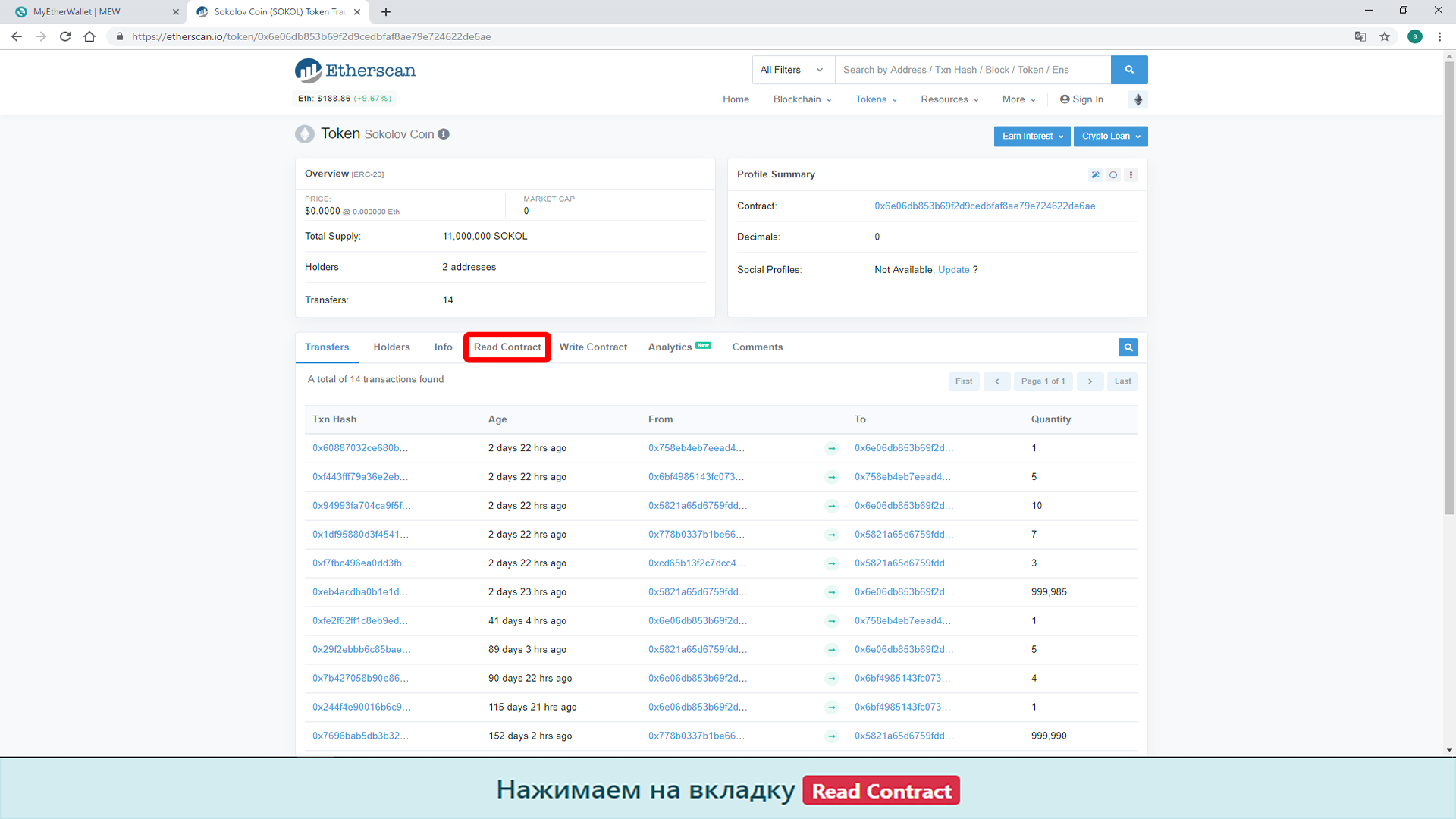The width and height of the screenshot is (1456, 819).
Task: Click the Page 1 of 1 indicator
Action: (x=1043, y=381)
